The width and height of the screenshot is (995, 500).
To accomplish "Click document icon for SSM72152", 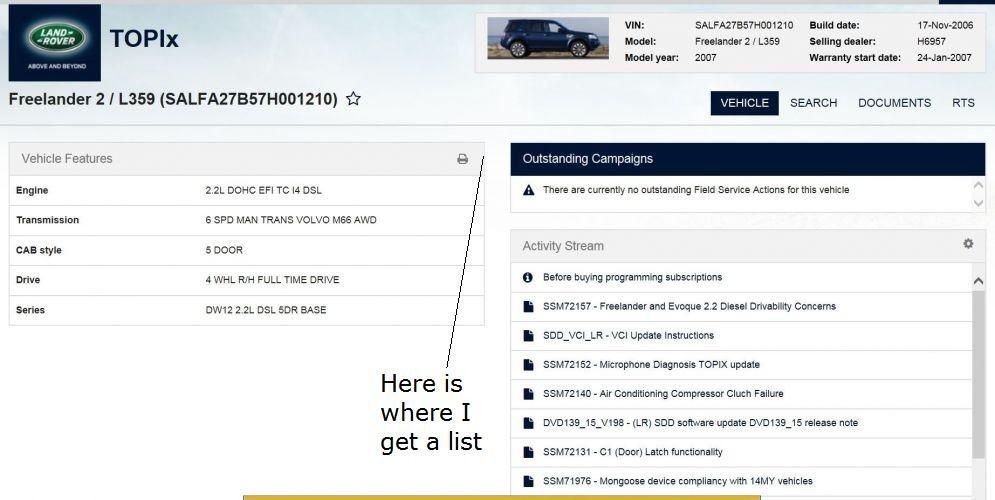I will (x=528, y=365).
